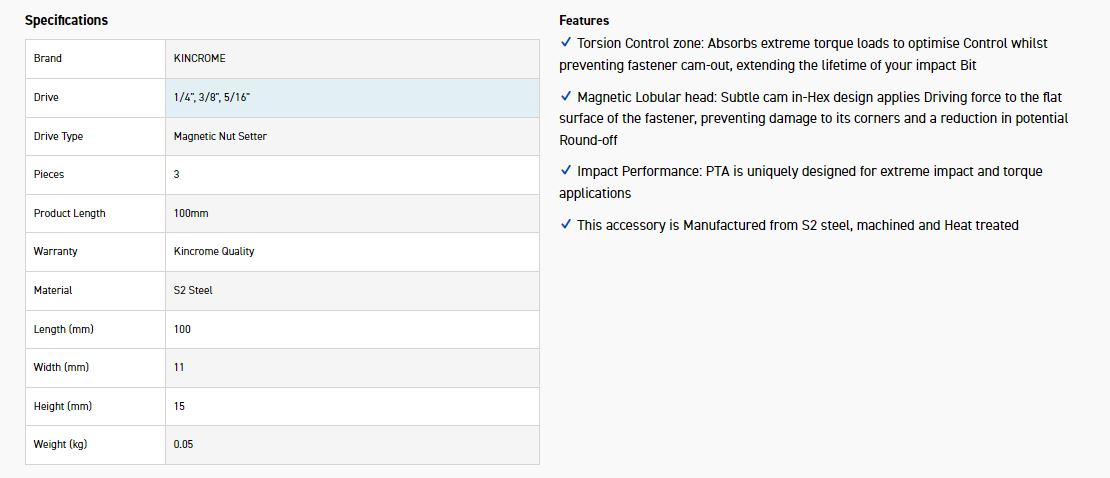Click the checkmark before the S2 steel feature
The height and width of the screenshot is (478, 1110).
pyautogui.click(x=566, y=225)
